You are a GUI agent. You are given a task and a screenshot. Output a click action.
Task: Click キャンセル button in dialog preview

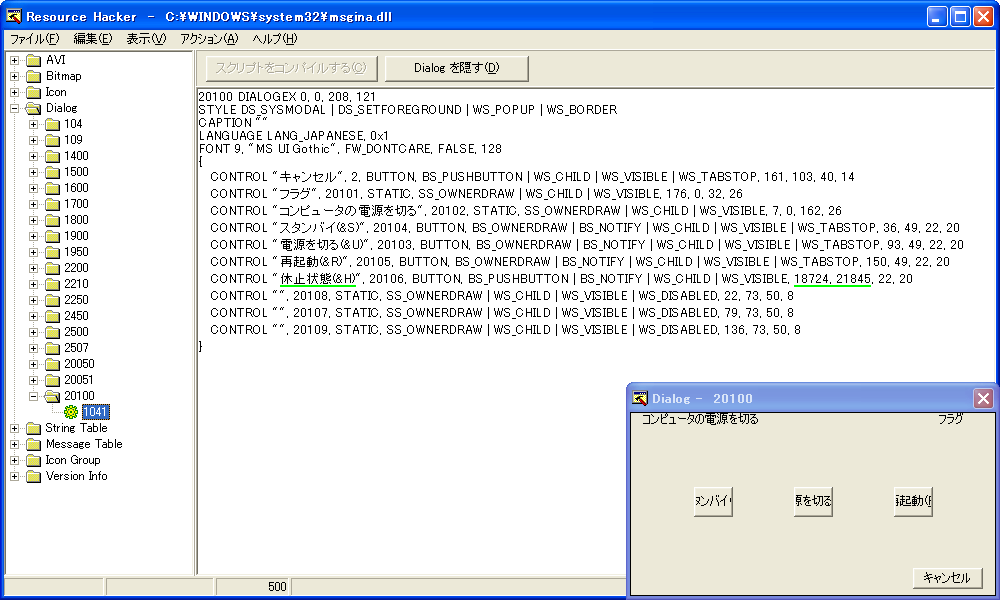coord(947,578)
